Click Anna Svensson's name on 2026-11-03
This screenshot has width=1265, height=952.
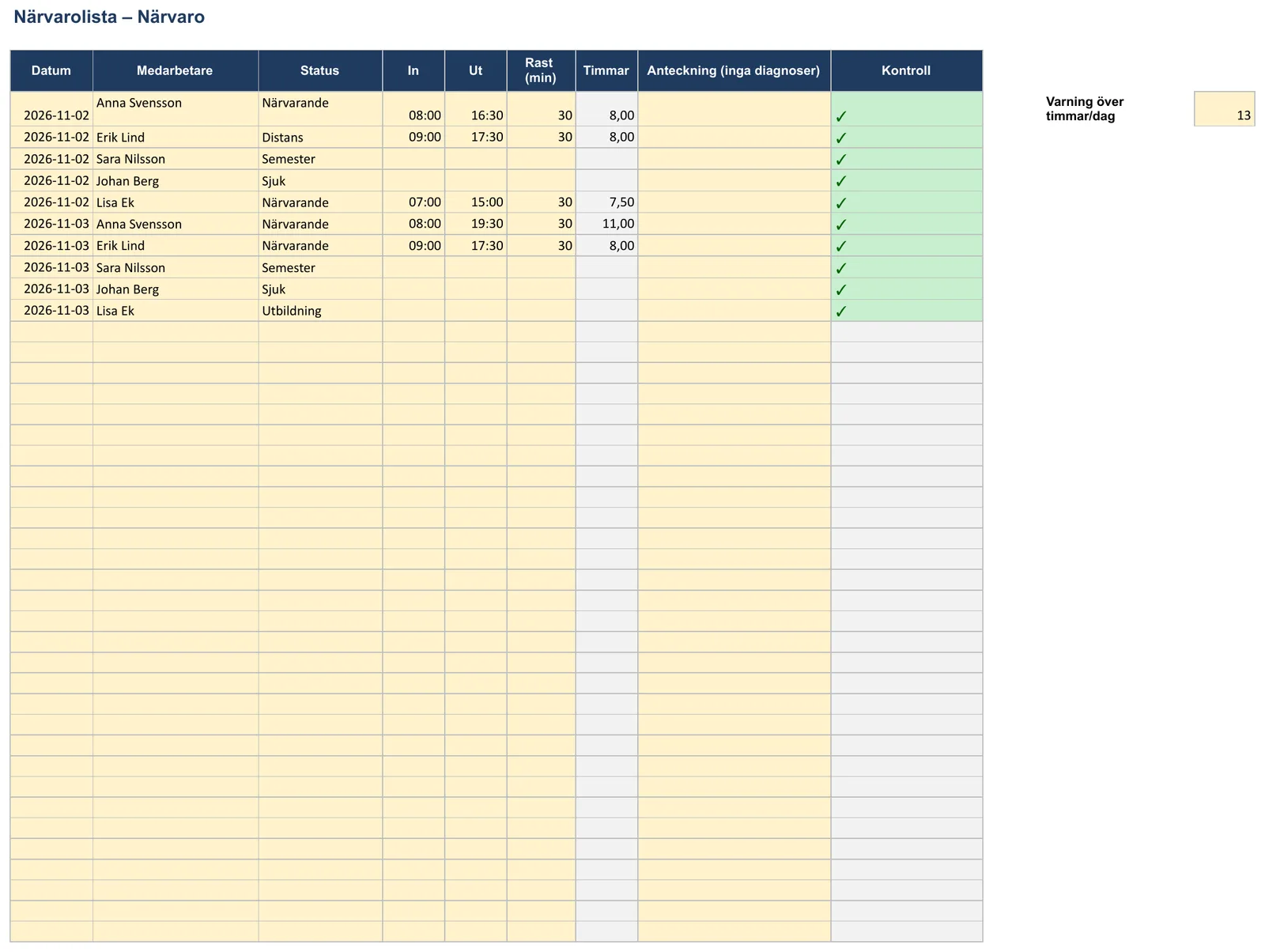[x=139, y=225]
